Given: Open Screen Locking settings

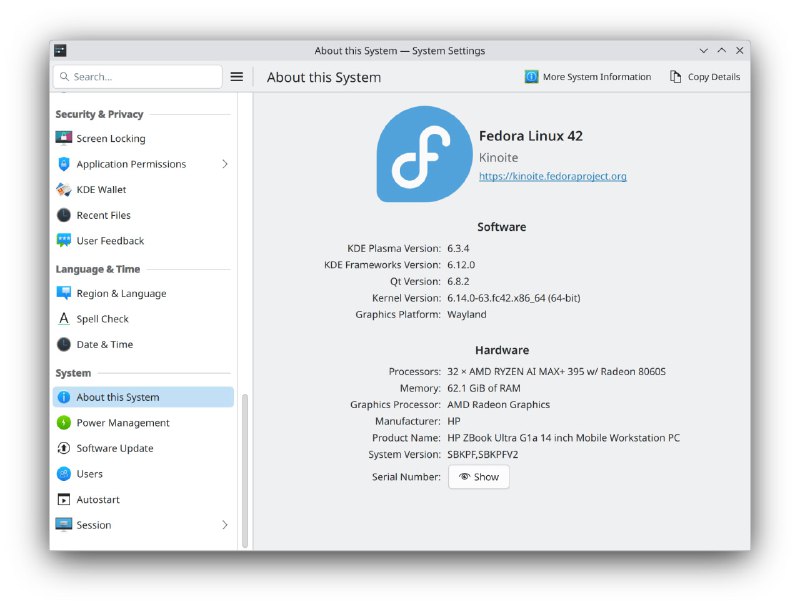Looking at the screenshot, I should [143, 138].
